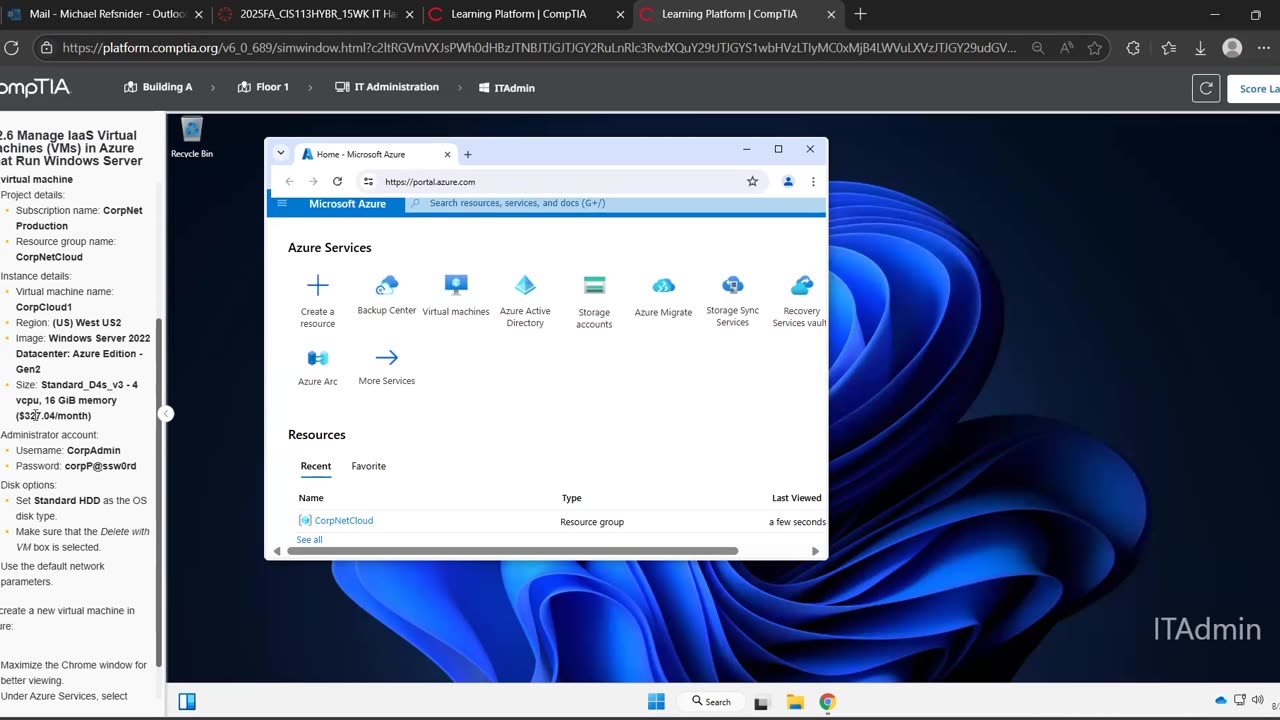Screen dimensions: 1280x720
Task: Click the Chrome reload button in Azure window
Action: 337,181
